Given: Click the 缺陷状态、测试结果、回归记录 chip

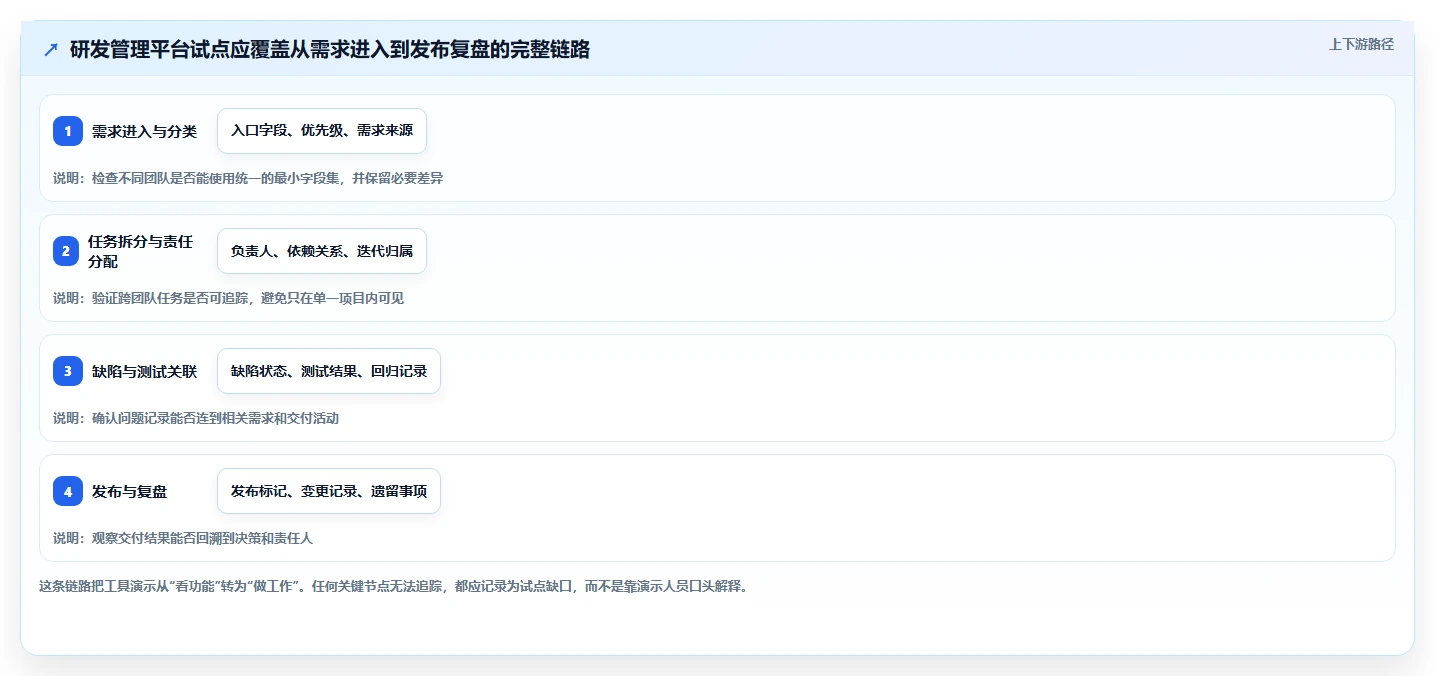Looking at the screenshot, I should coord(329,371).
